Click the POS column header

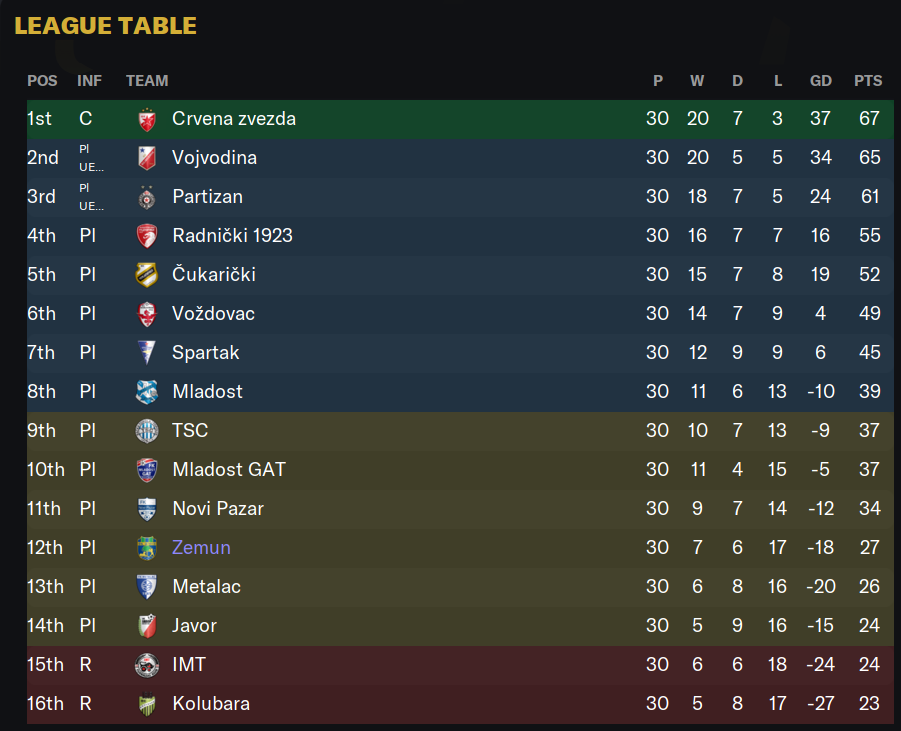[42, 81]
